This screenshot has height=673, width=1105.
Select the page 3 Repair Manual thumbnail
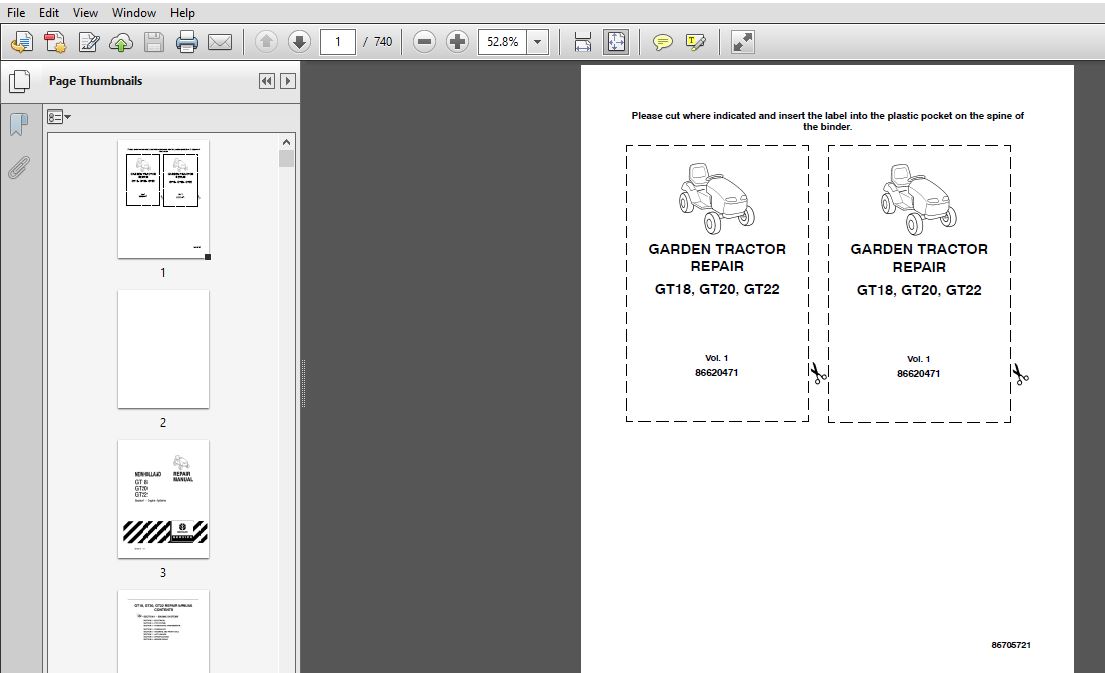[163, 499]
